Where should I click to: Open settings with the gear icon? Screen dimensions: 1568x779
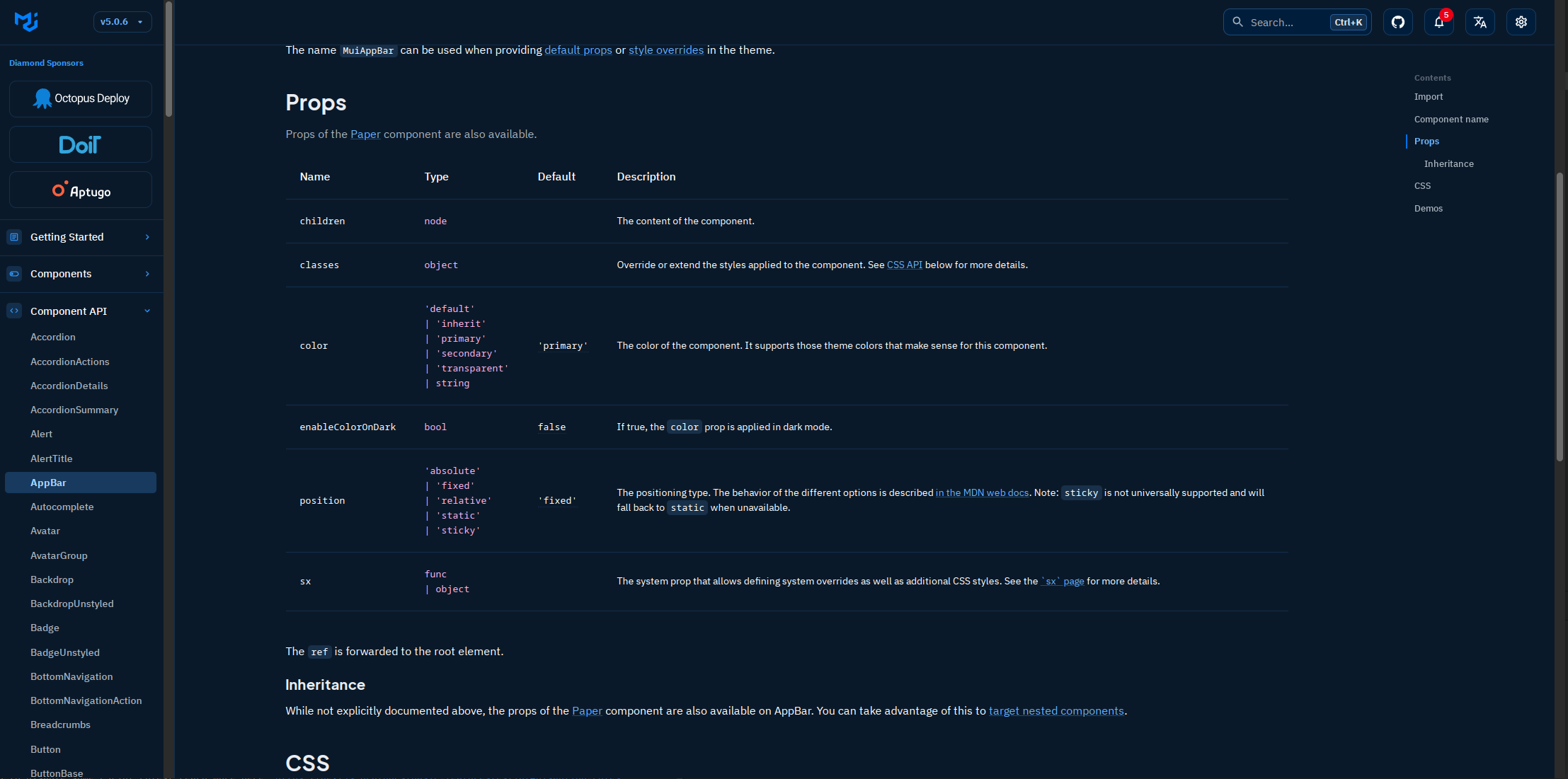1521,22
